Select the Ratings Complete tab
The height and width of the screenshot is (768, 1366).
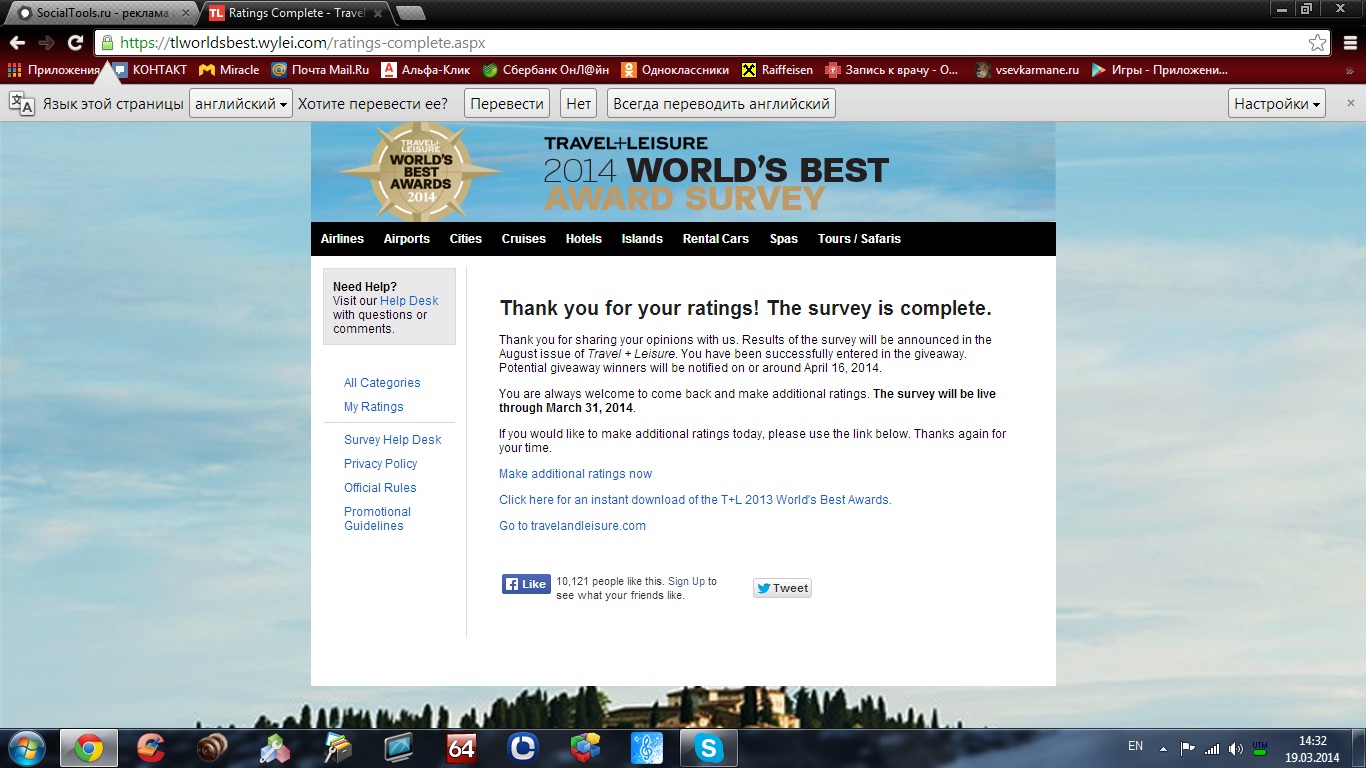[296, 13]
